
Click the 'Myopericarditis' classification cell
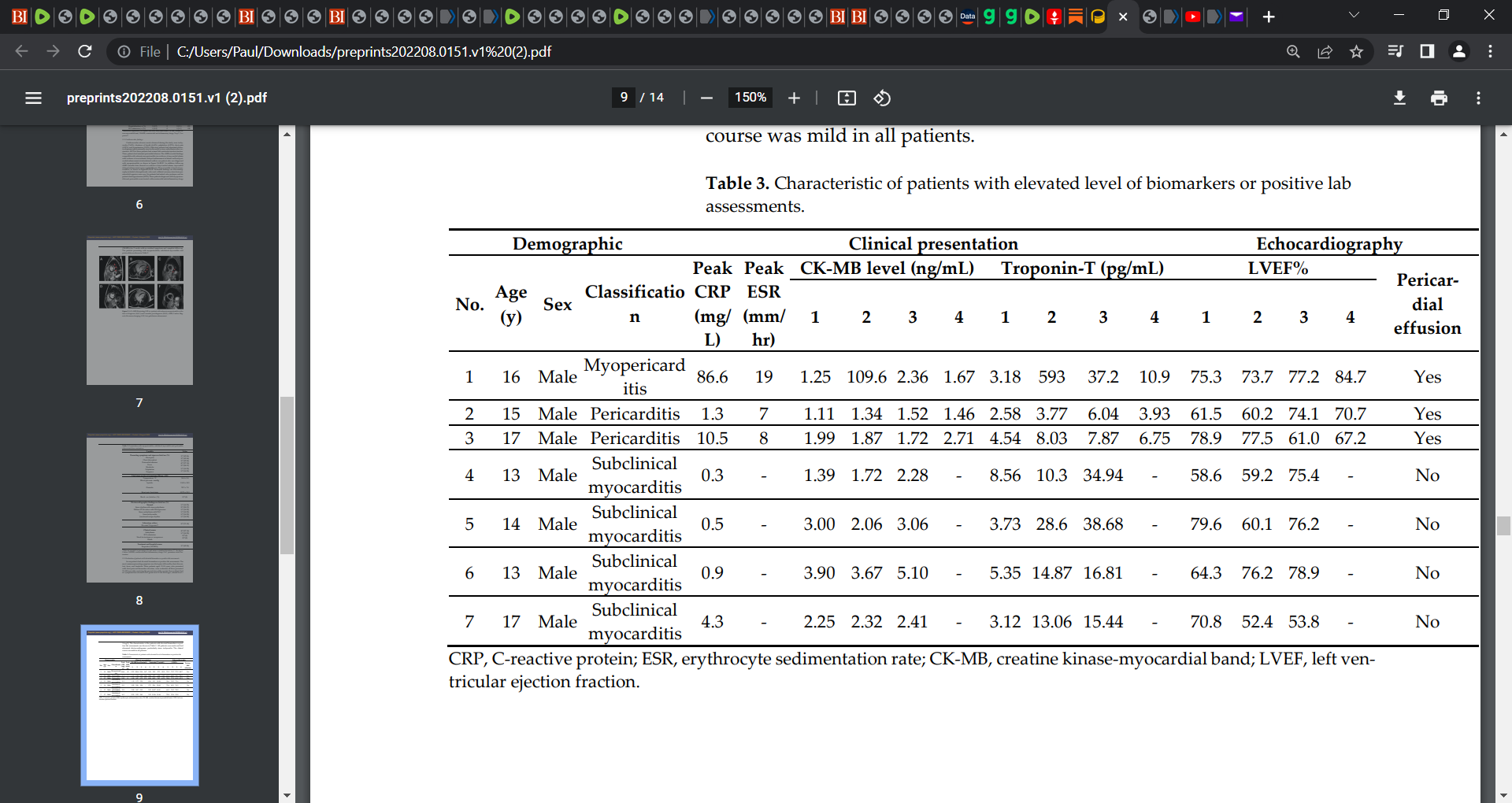pyautogui.click(x=634, y=376)
